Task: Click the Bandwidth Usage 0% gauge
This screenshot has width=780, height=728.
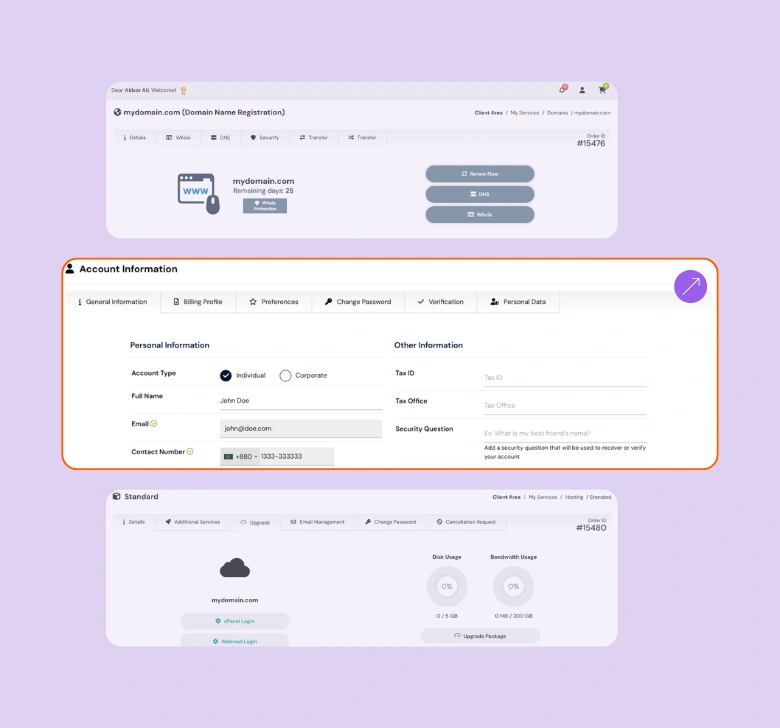Action: [x=513, y=586]
